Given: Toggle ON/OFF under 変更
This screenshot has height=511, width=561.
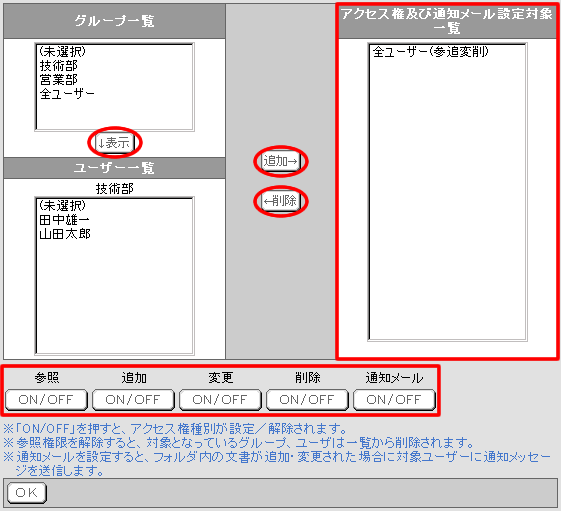Looking at the screenshot, I should point(220,399).
